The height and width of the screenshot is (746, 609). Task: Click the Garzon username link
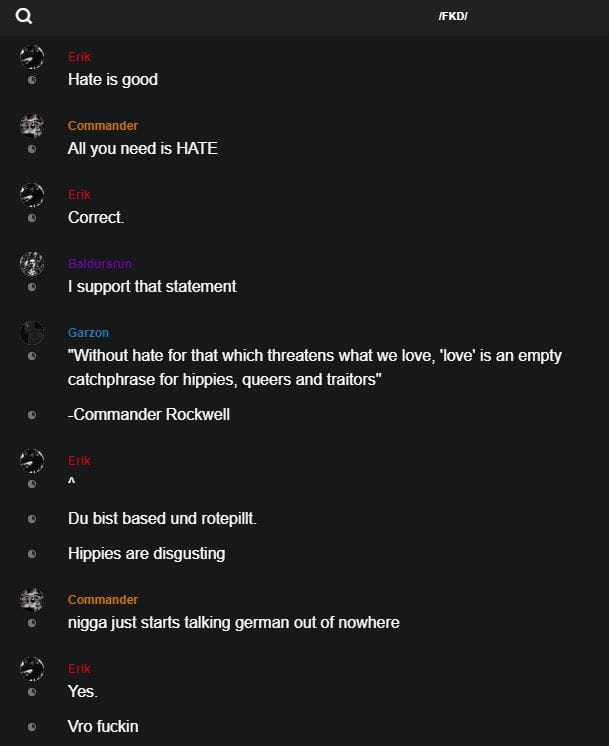[88, 333]
